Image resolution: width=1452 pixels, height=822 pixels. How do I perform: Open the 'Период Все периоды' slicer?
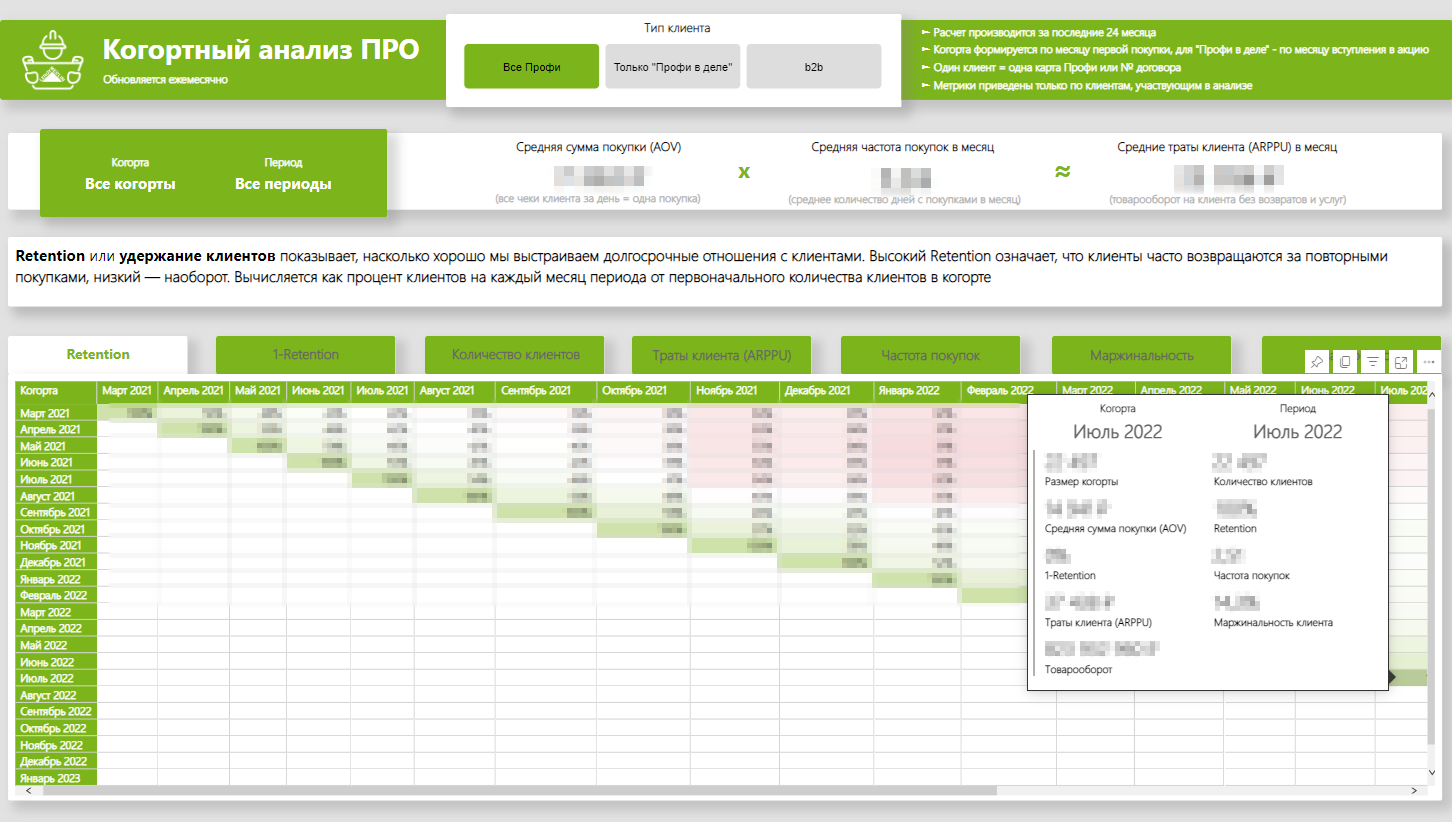[x=283, y=172]
